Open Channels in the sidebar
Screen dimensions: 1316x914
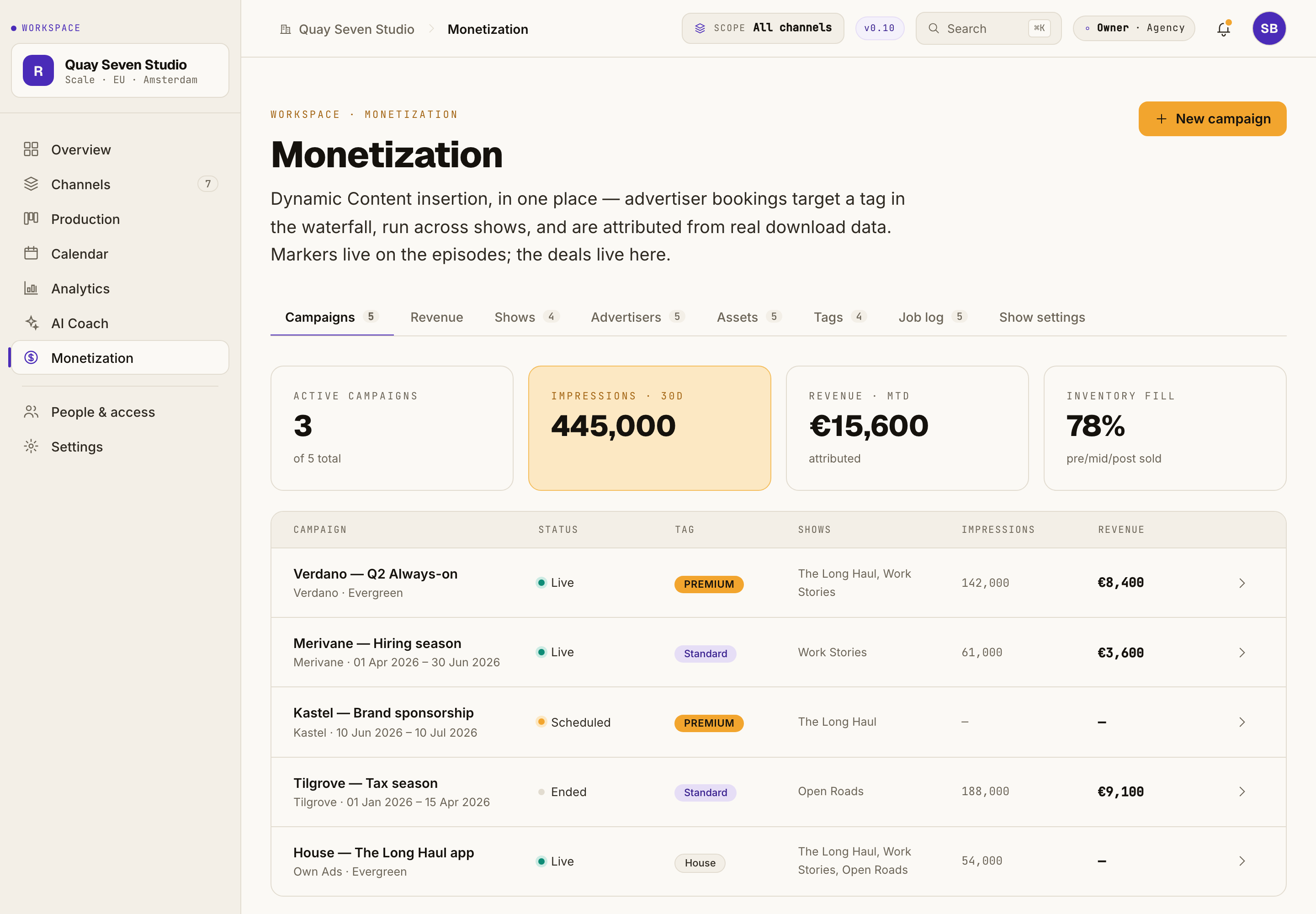(x=120, y=184)
